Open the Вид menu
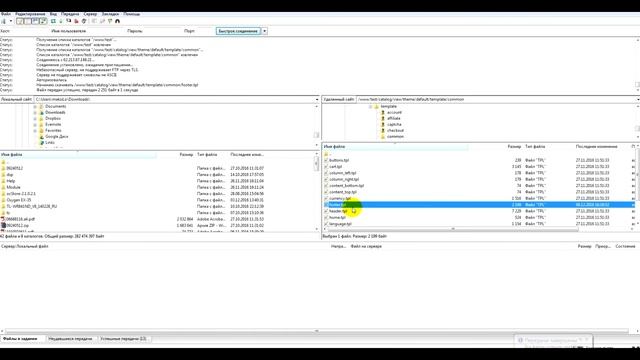Screen dimensions: 640x360 point(53,14)
